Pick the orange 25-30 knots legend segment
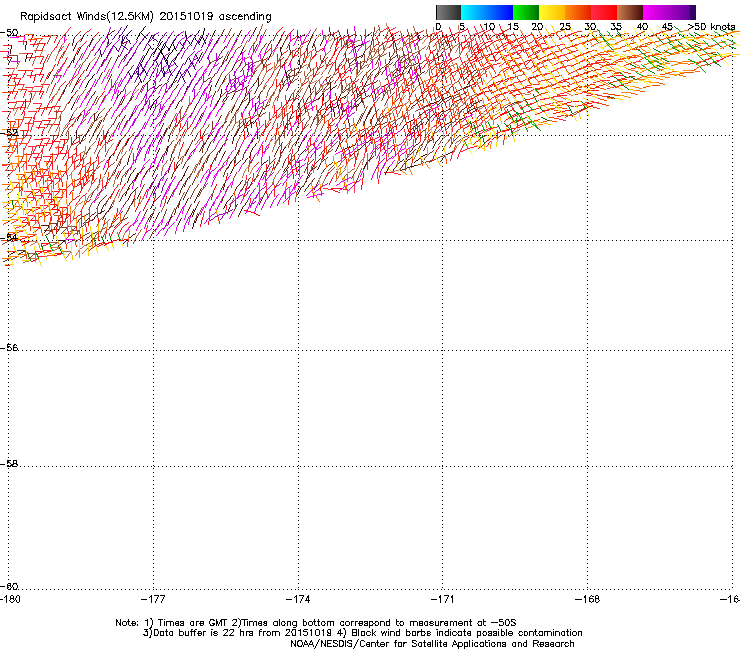 click(x=578, y=12)
